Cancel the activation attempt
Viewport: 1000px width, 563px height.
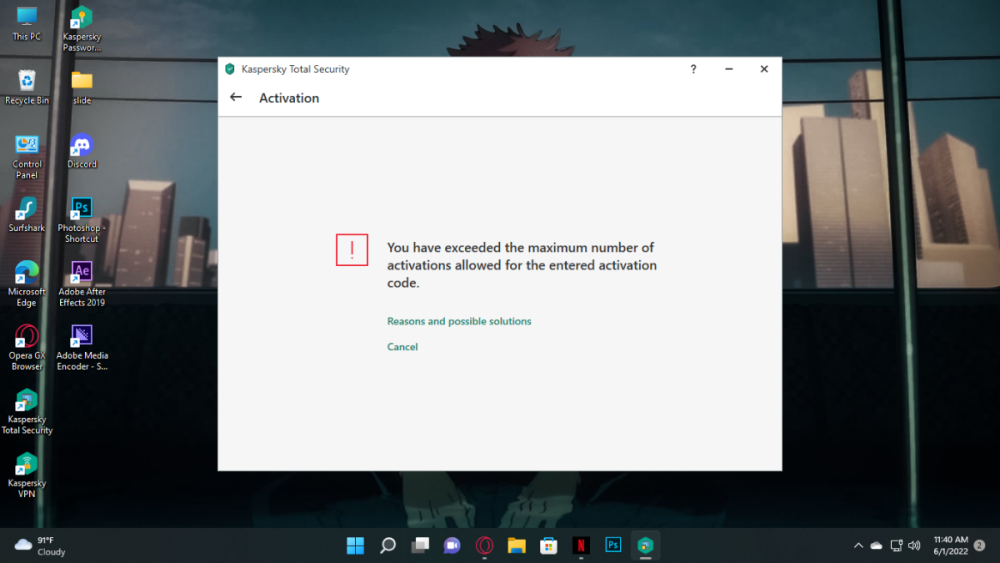click(402, 347)
